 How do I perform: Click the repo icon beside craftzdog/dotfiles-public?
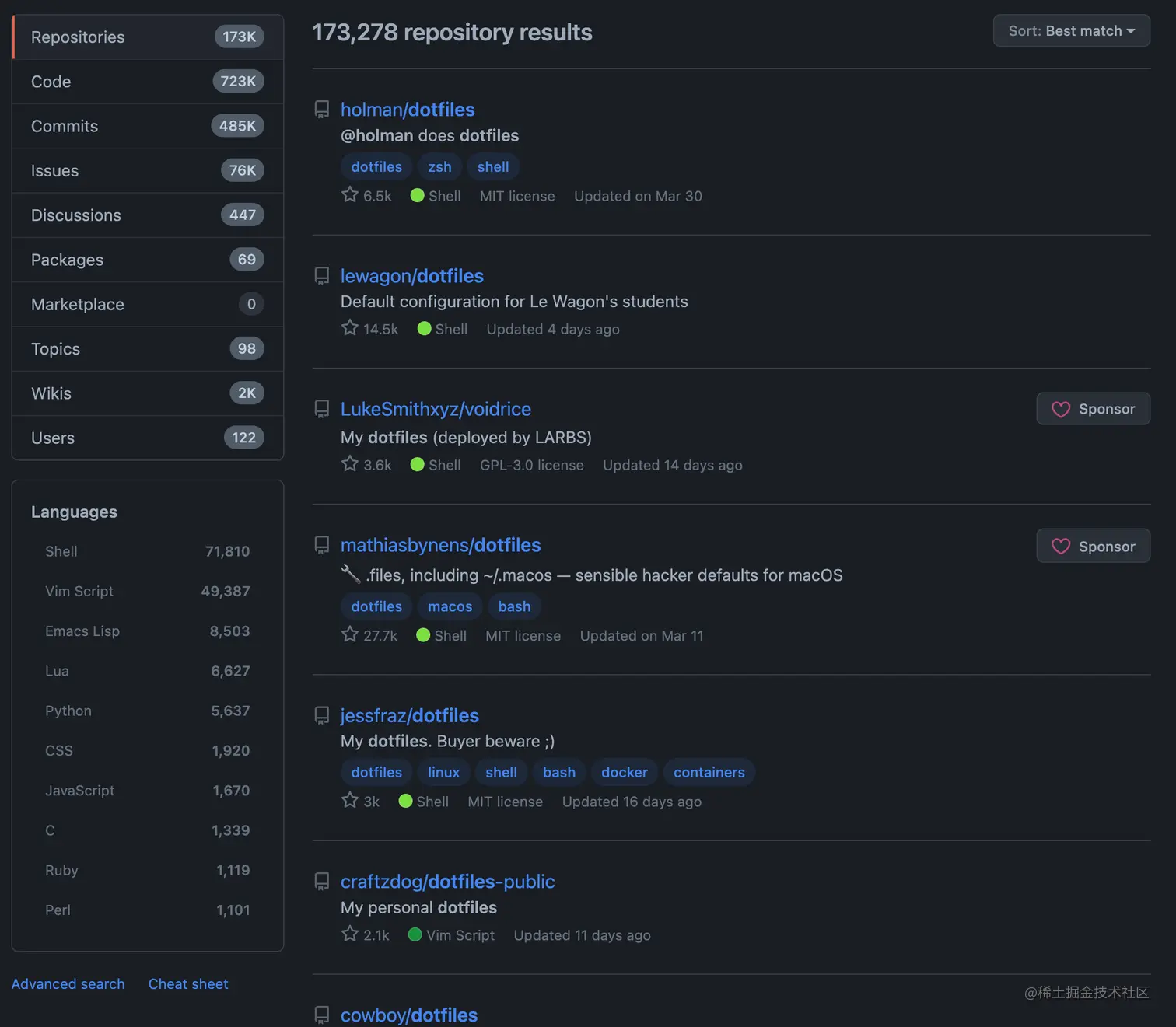(321, 882)
